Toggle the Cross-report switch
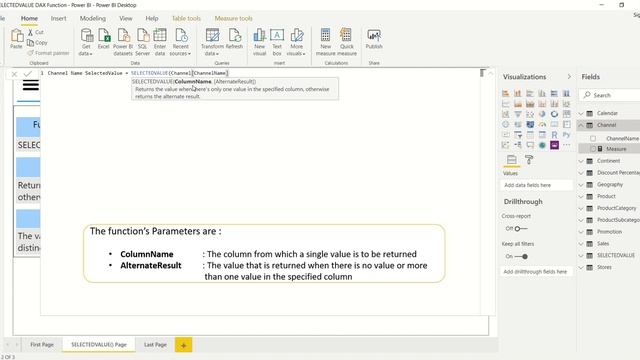Image resolution: width=640 pixels, height=360 pixels. click(521, 229)
